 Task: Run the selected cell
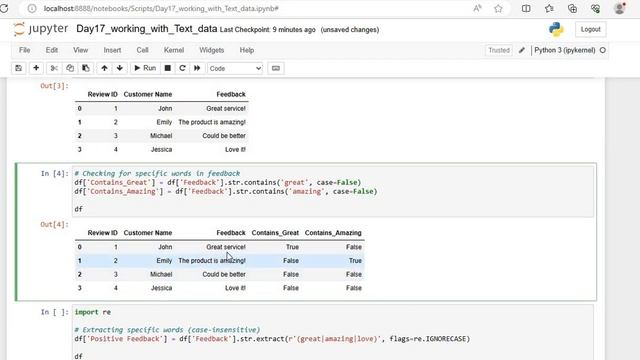(145, 68)
